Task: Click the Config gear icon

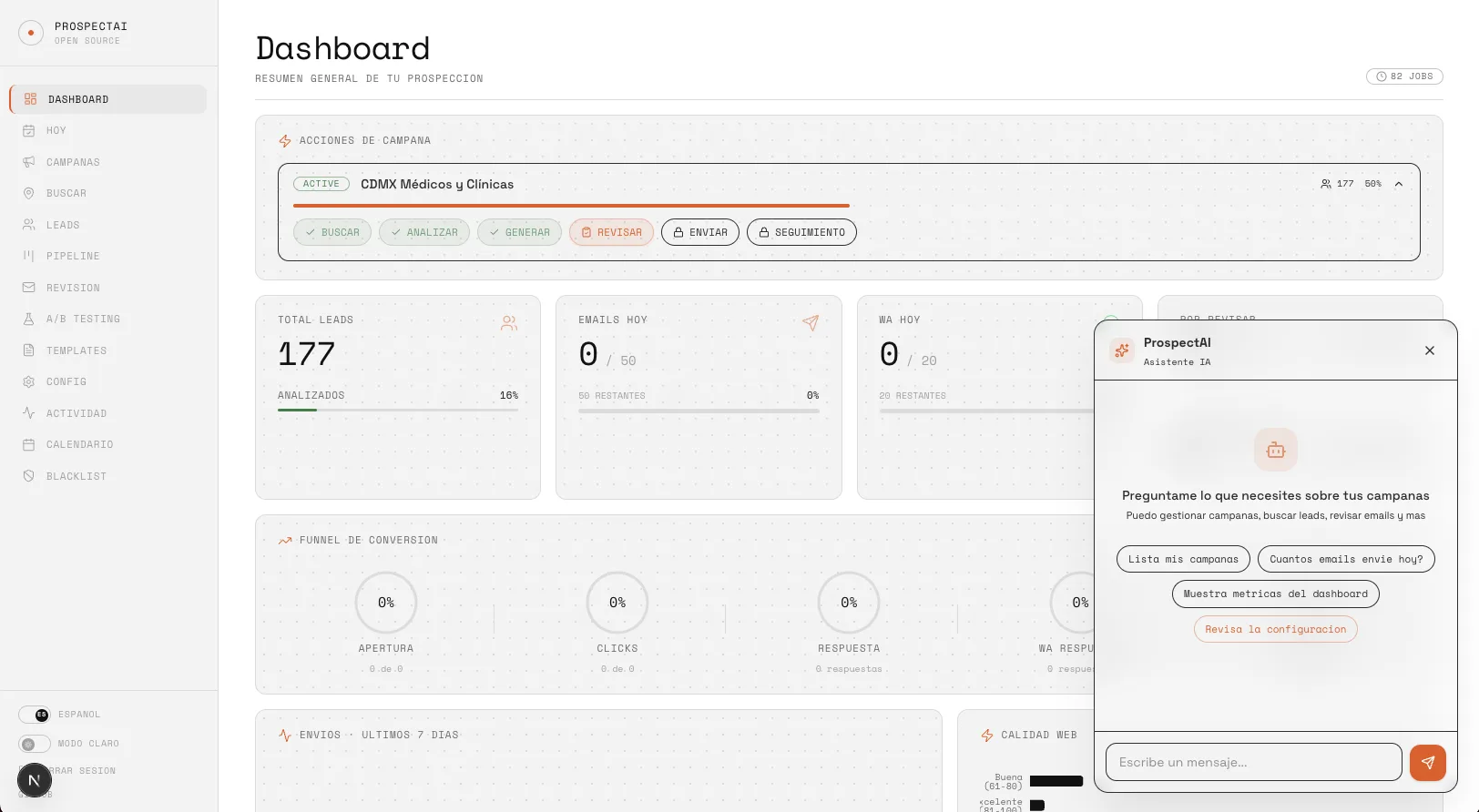Action: coord(29,381)
